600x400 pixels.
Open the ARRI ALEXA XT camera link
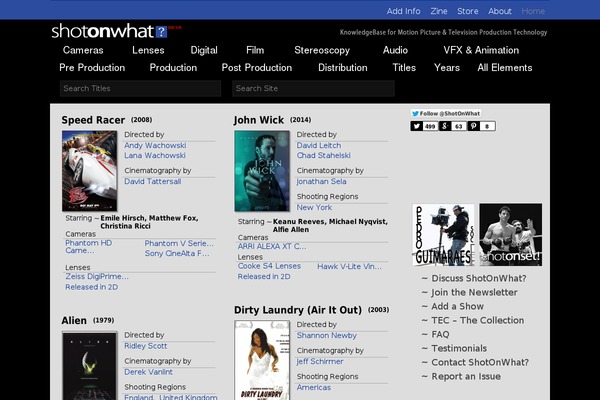(272, 247)
